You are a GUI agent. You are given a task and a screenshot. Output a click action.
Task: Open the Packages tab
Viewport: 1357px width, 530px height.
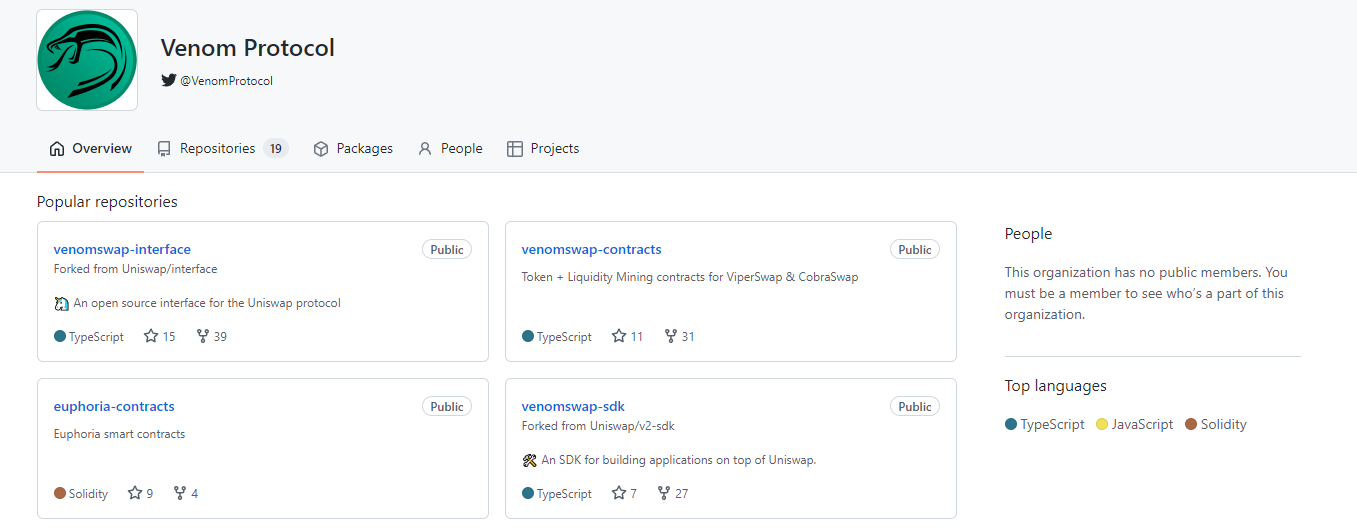[353, 148]
